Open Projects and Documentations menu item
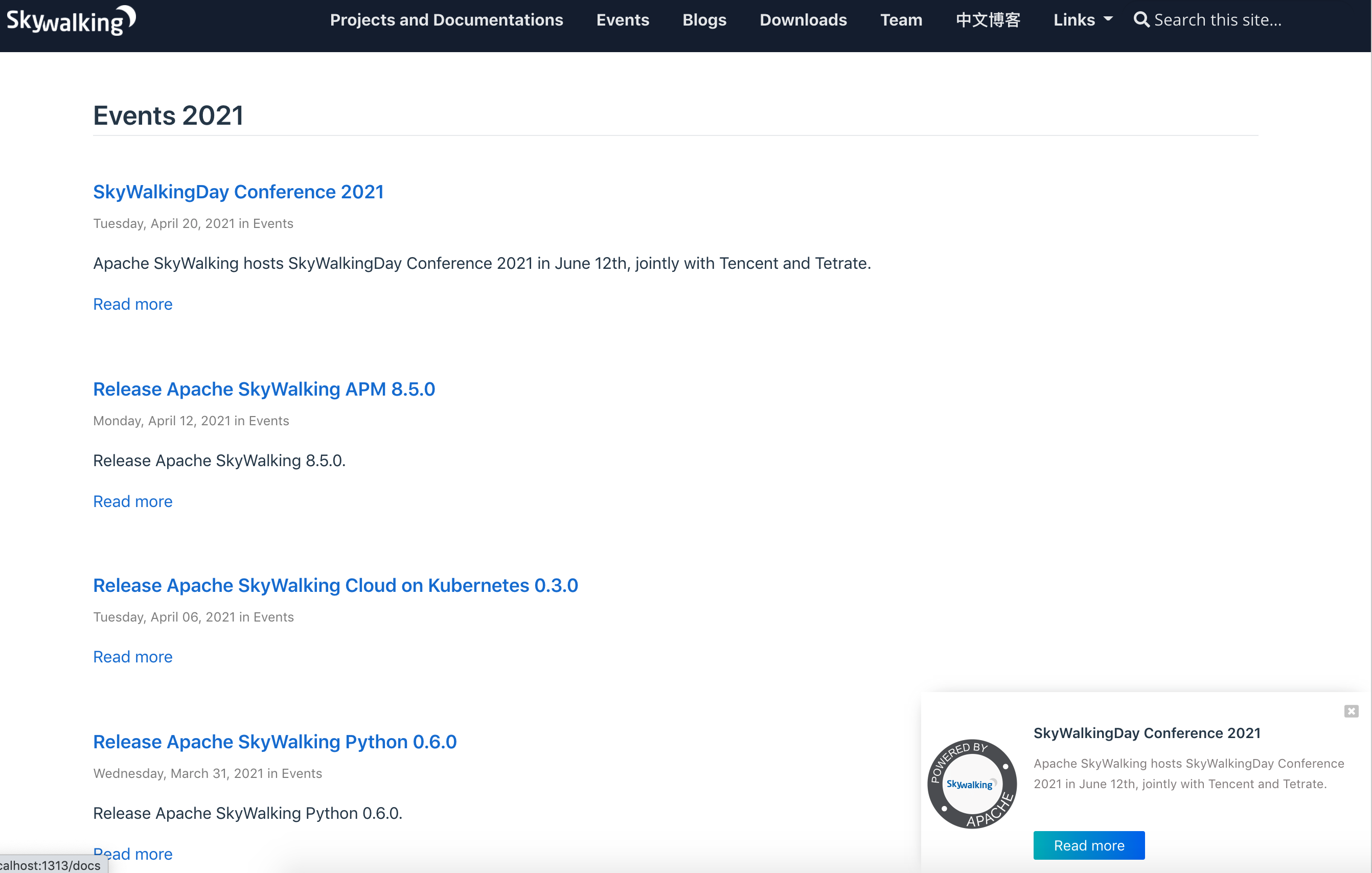The width and height of the screenshot is (1372, 873). 446,20
